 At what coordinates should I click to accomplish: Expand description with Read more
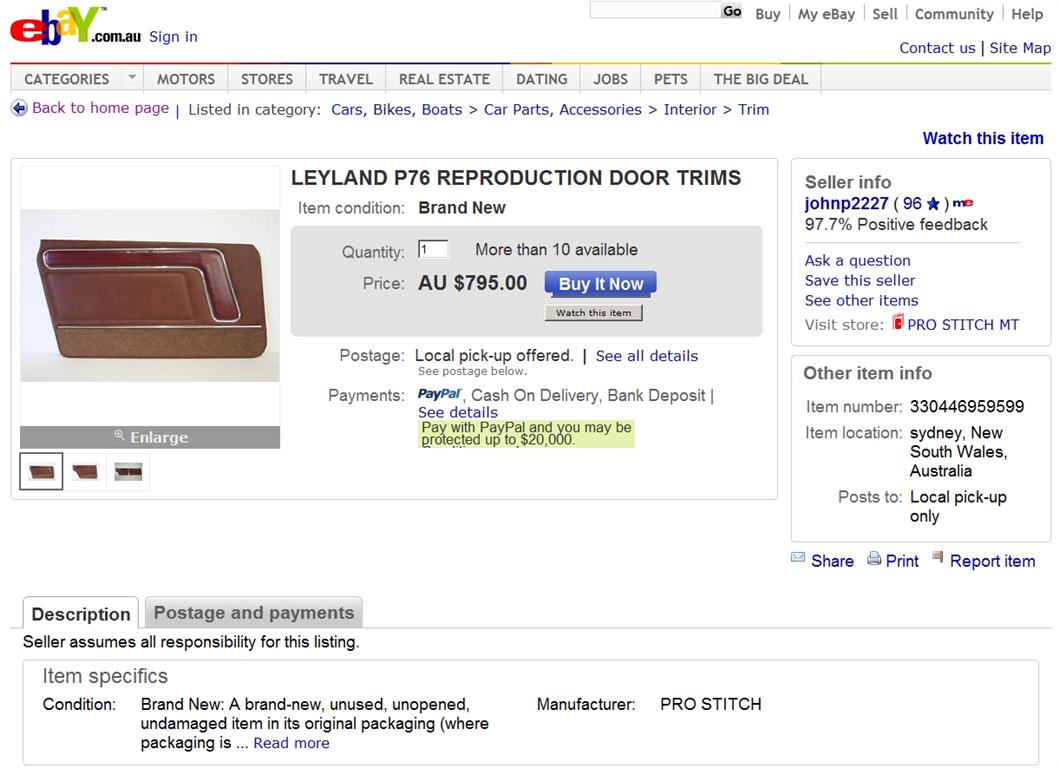[291, 743]
